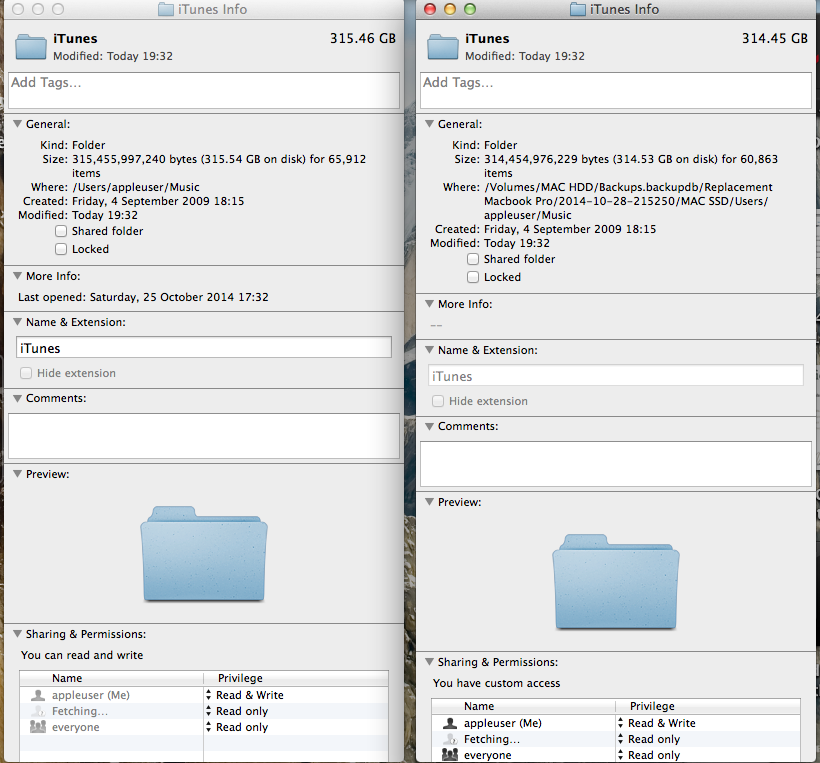Screen dimensions: 820x763
Task: Click the 315.46 GB size label
Action: click(x=362, y=39)
